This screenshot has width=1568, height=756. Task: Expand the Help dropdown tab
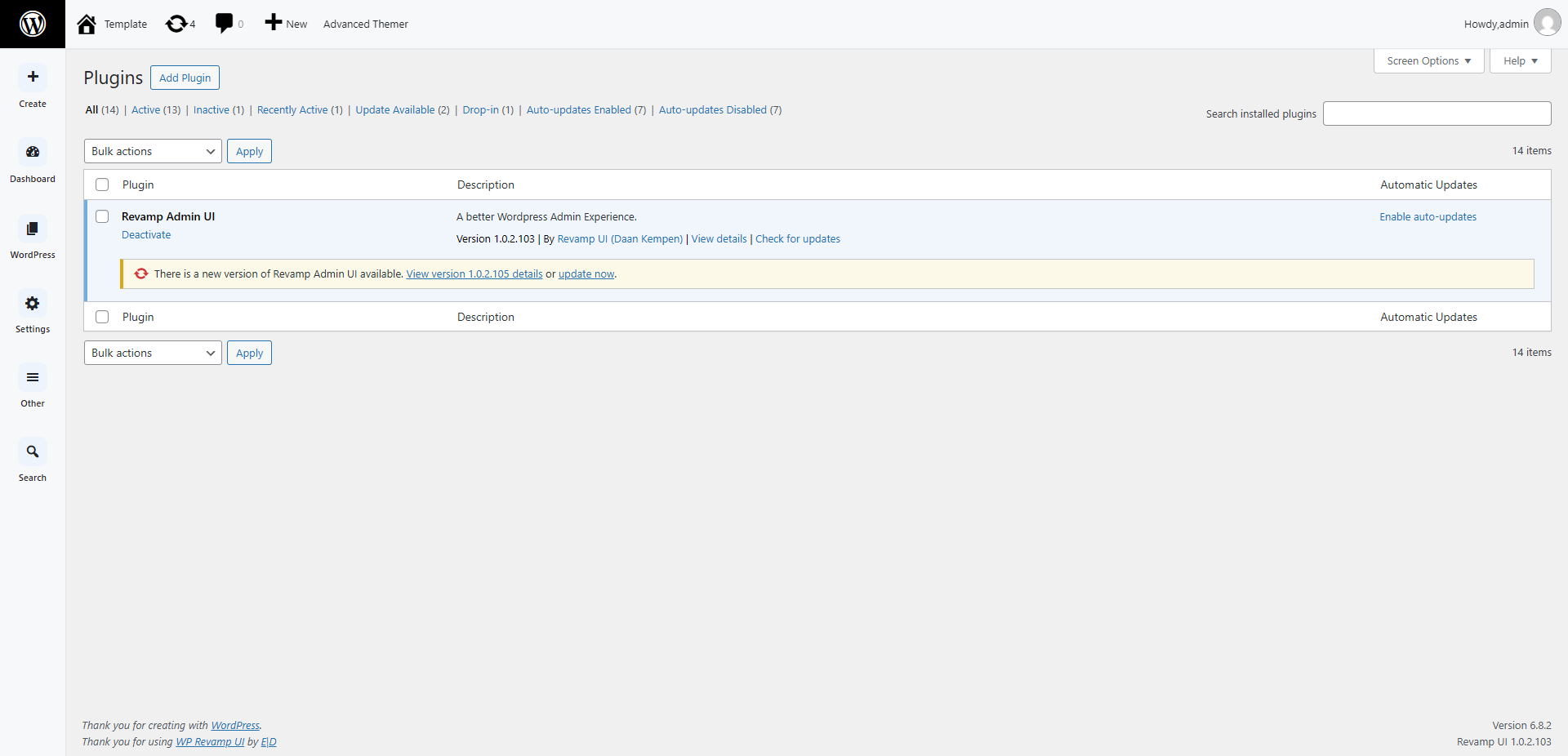pos(1520,61)
